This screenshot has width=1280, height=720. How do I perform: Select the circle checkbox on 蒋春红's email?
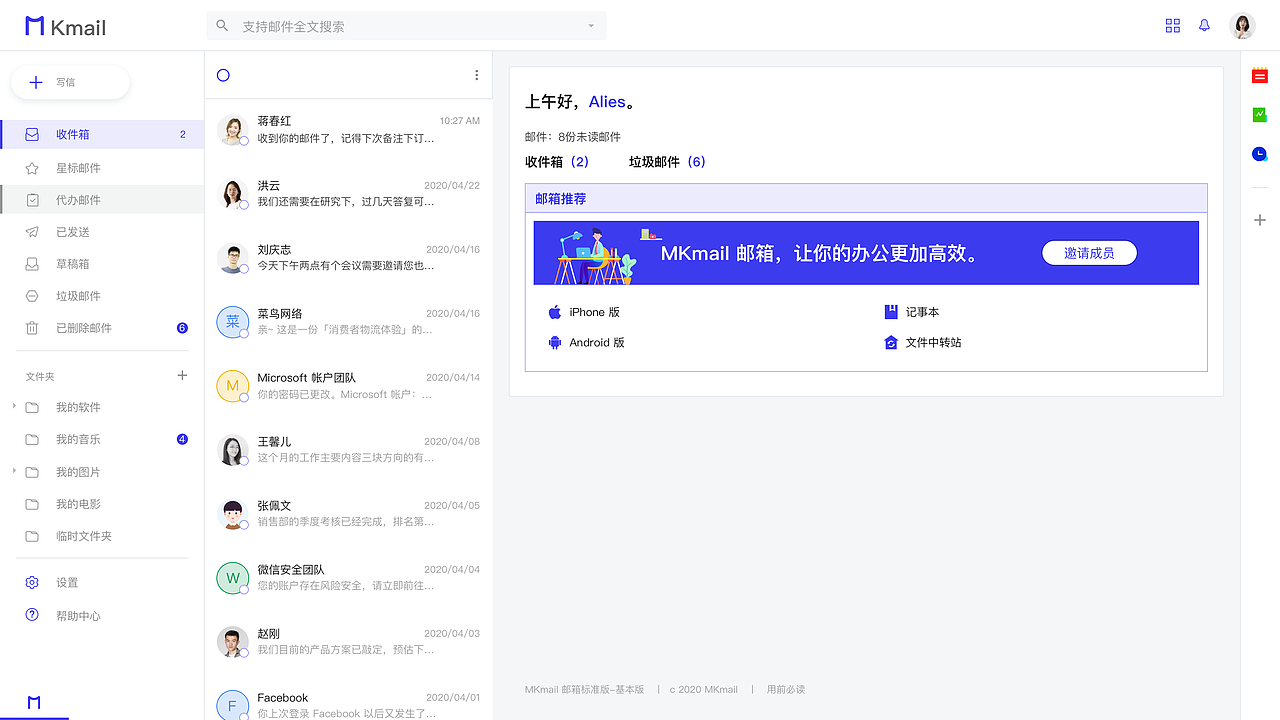pyautogui.click(x=244, y=142)
